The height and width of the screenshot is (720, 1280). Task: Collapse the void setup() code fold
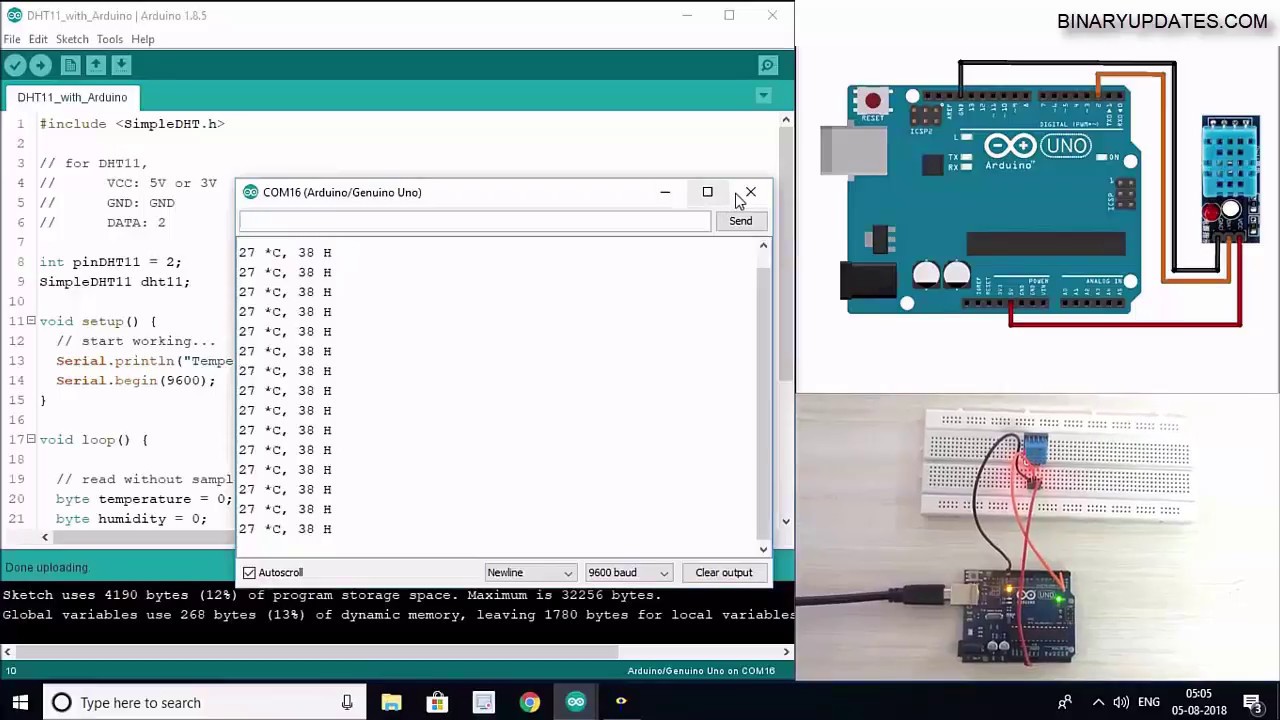[31, 321]
